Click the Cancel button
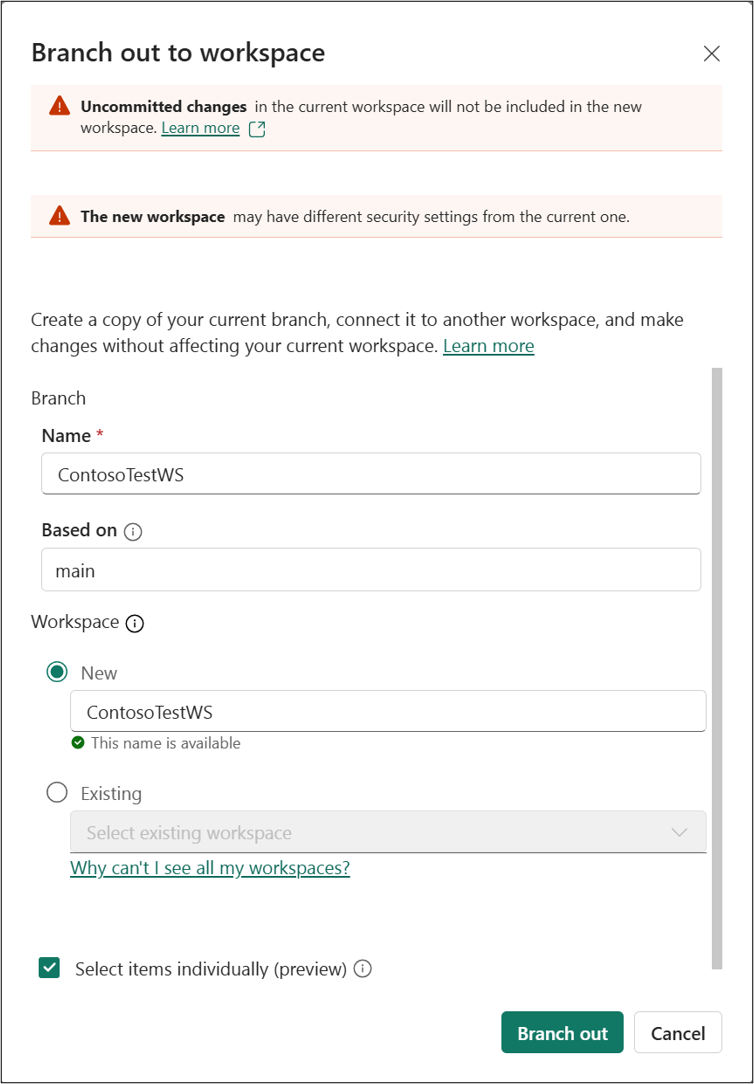This screenshot has height=1084, width=754. [x=678, y=1033]
